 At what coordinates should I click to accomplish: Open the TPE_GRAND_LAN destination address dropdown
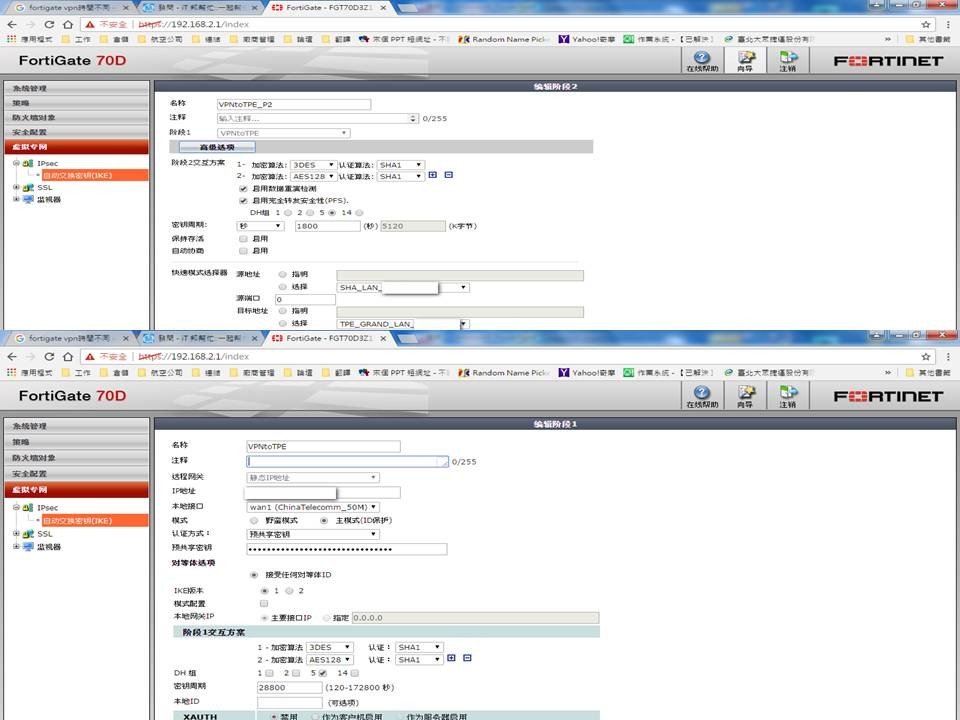[x=403, y=324]
